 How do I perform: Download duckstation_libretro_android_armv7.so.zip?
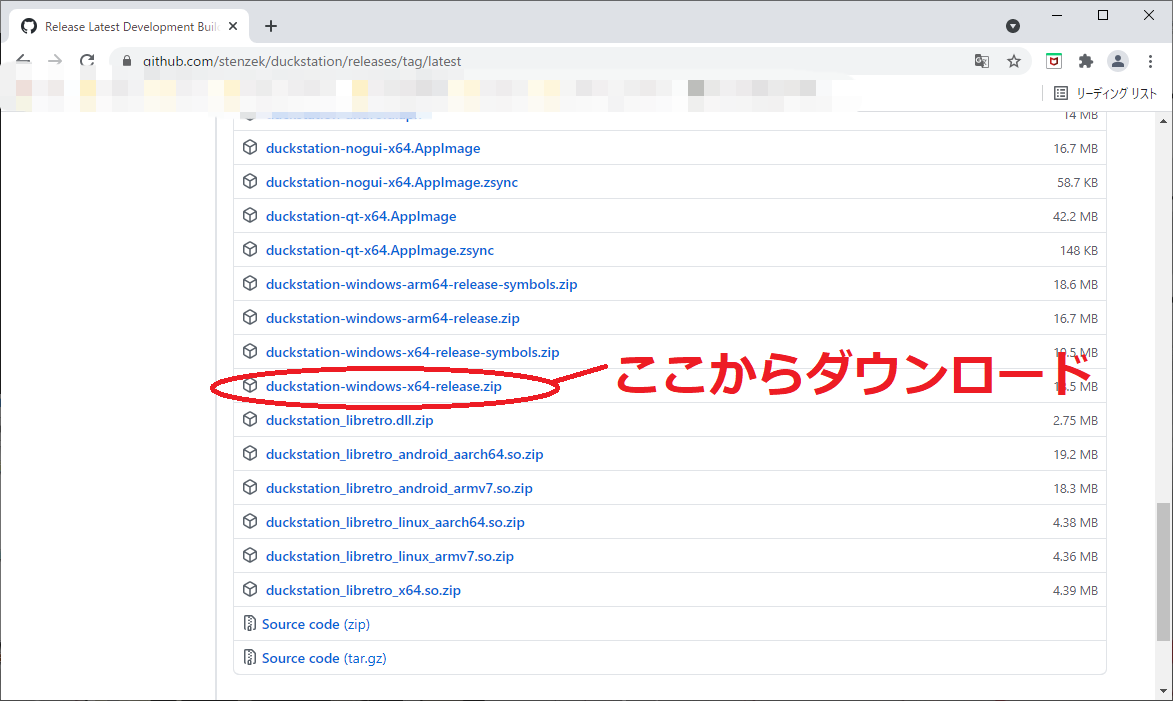pos(399,489)
